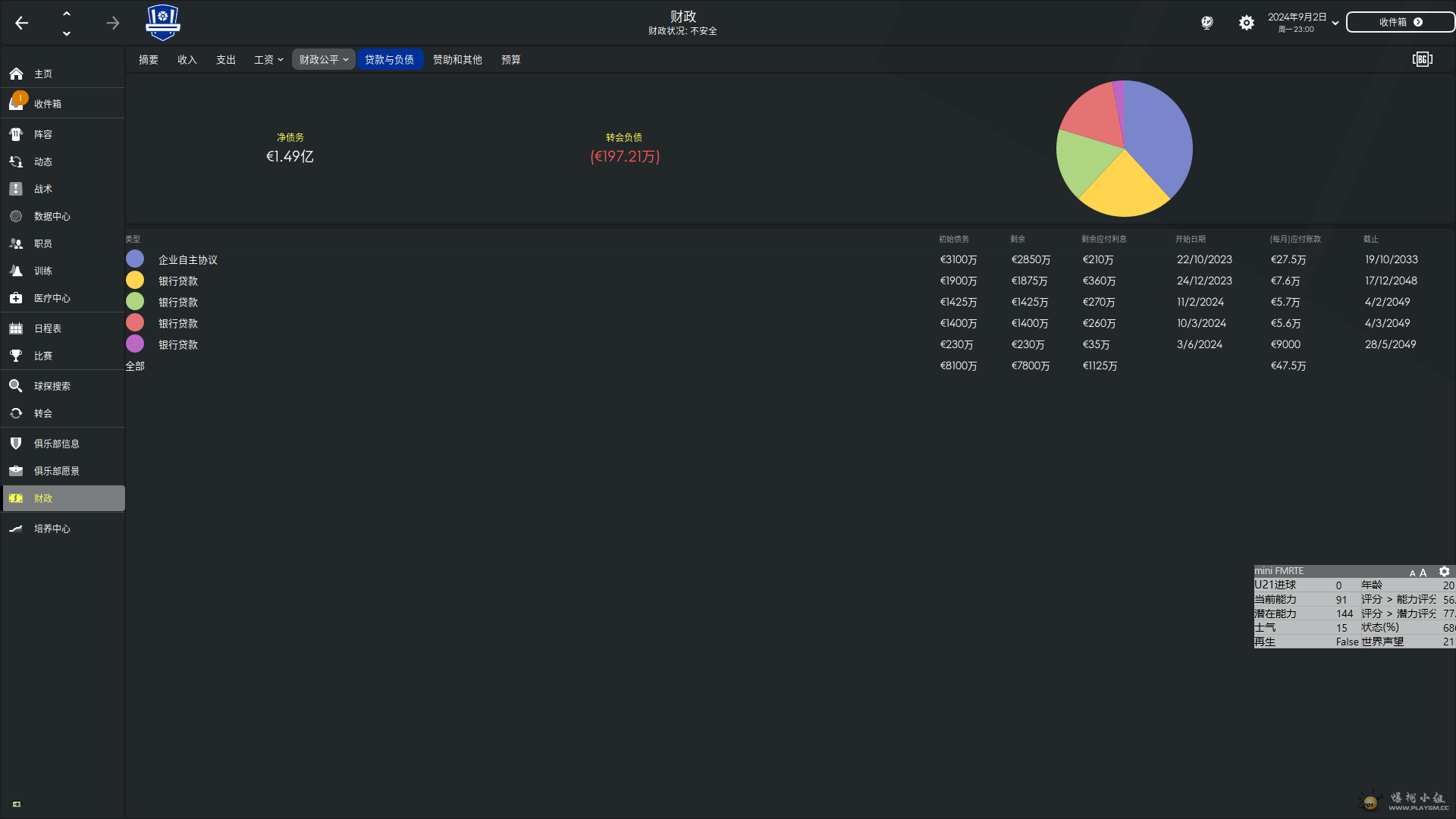Open the world globe search icon
1456x819 pixels.
point(1207,23)
